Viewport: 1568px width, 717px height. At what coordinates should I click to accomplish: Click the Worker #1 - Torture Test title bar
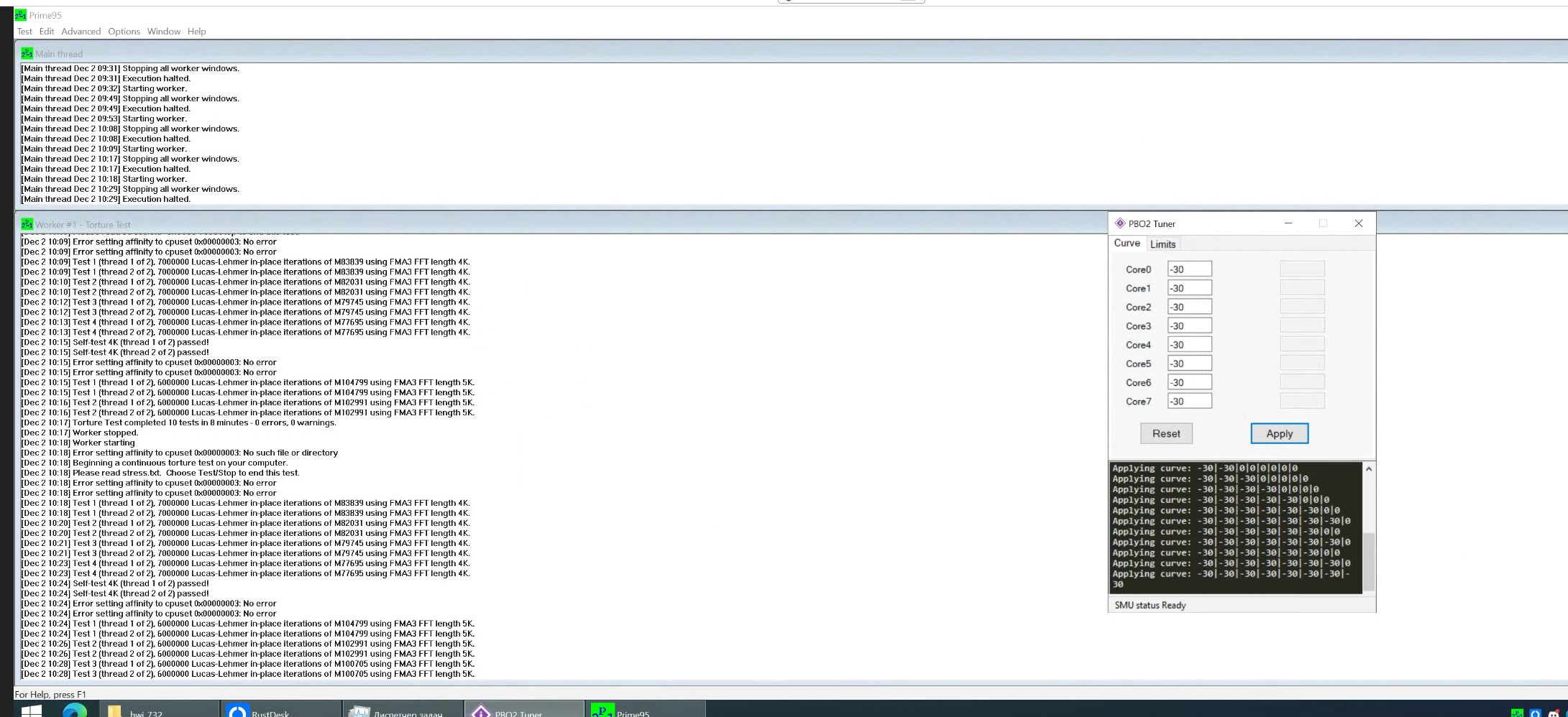tap(561, 224)
